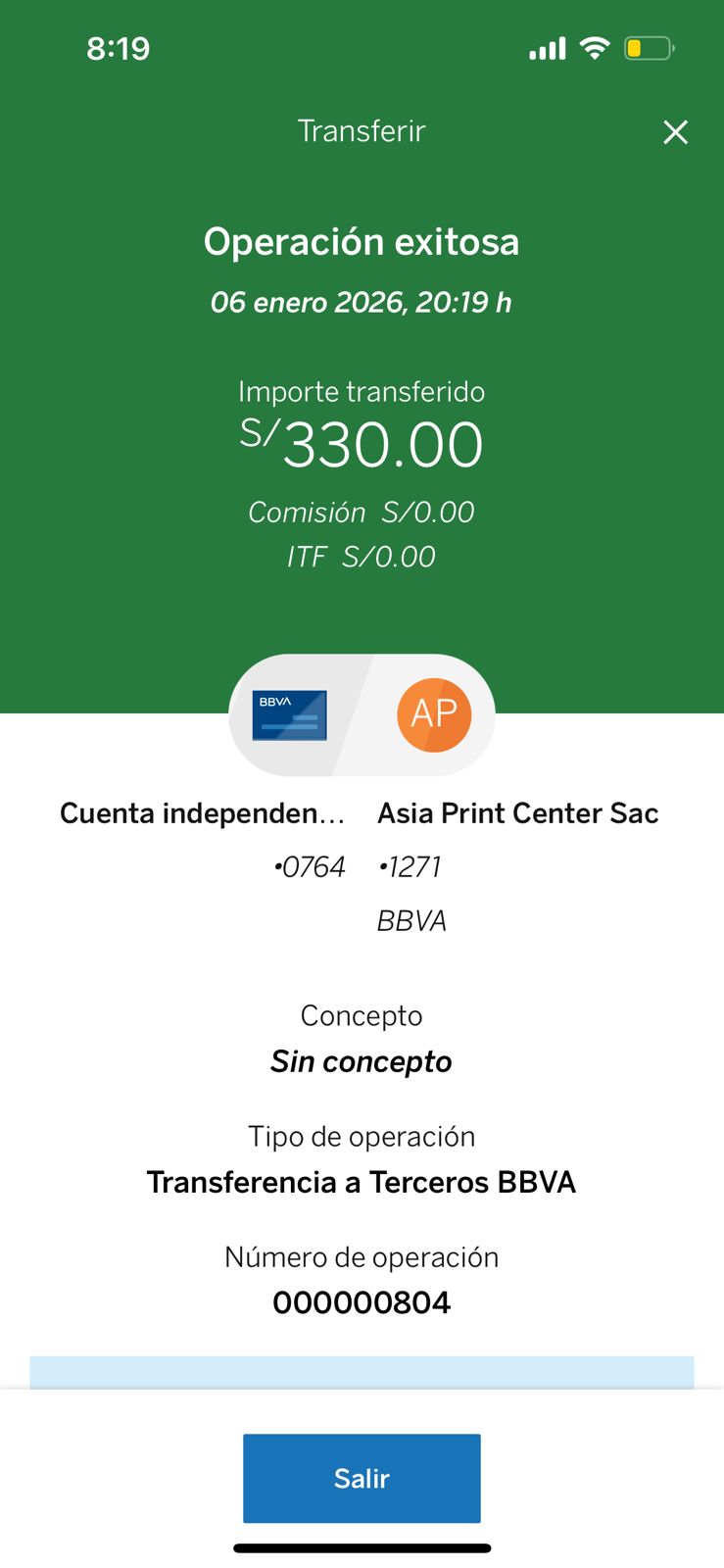The height and width of the screenshot is (1568, 724).
Task: Tap the orange AP recipient avatar
Action: (434, 714)
